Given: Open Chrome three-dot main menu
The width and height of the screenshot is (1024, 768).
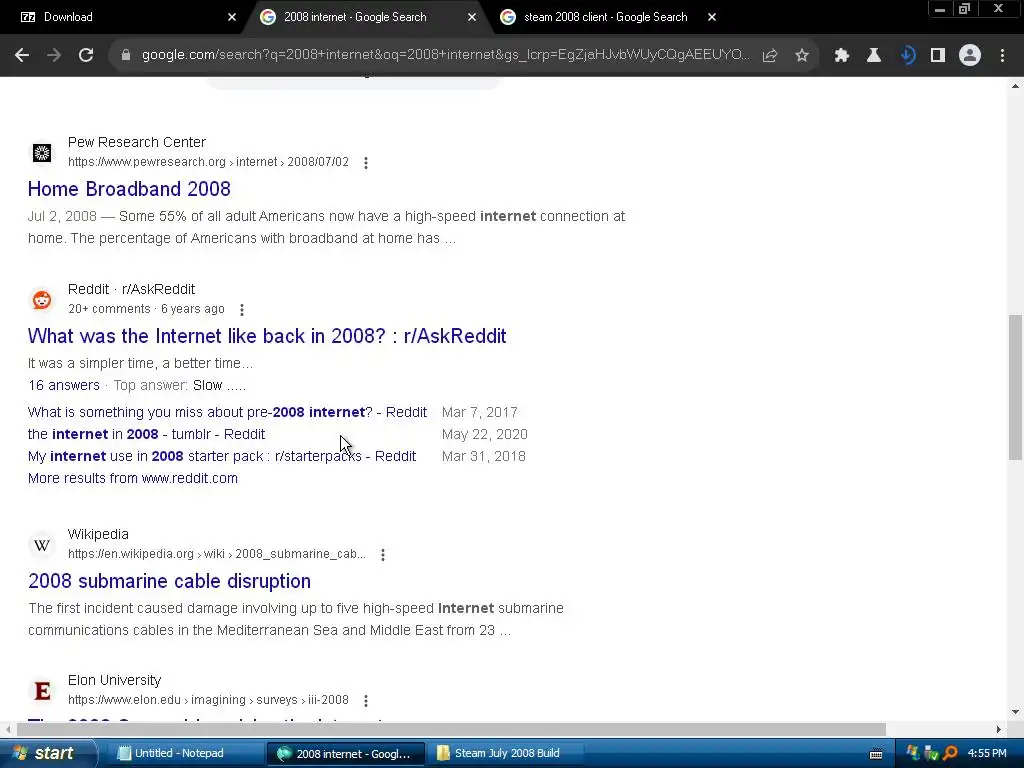Looking at the screenshot, I should [x=1002, y=56].
